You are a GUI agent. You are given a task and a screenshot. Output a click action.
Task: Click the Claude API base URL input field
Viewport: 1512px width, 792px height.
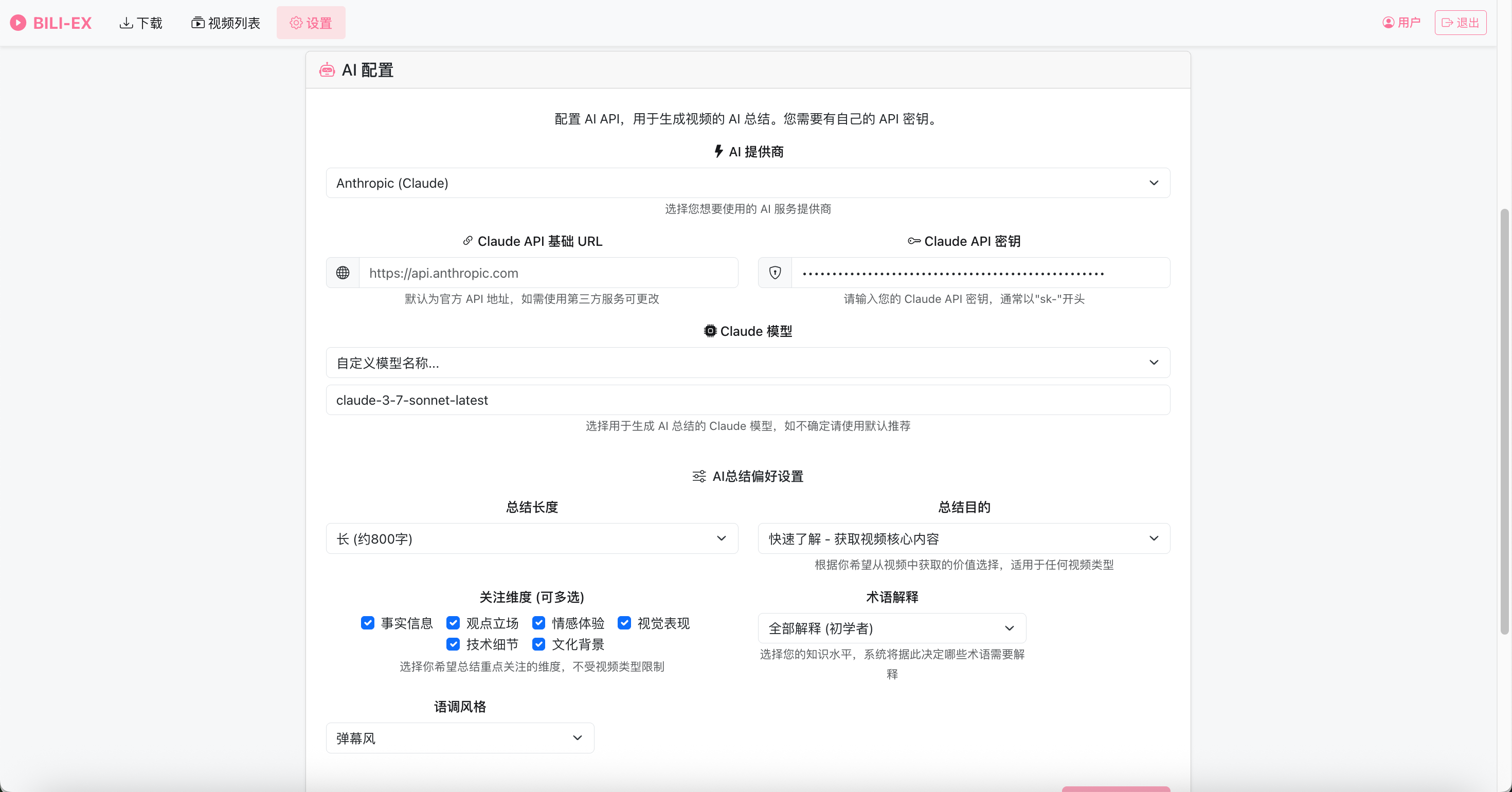[x=548, y=273]
